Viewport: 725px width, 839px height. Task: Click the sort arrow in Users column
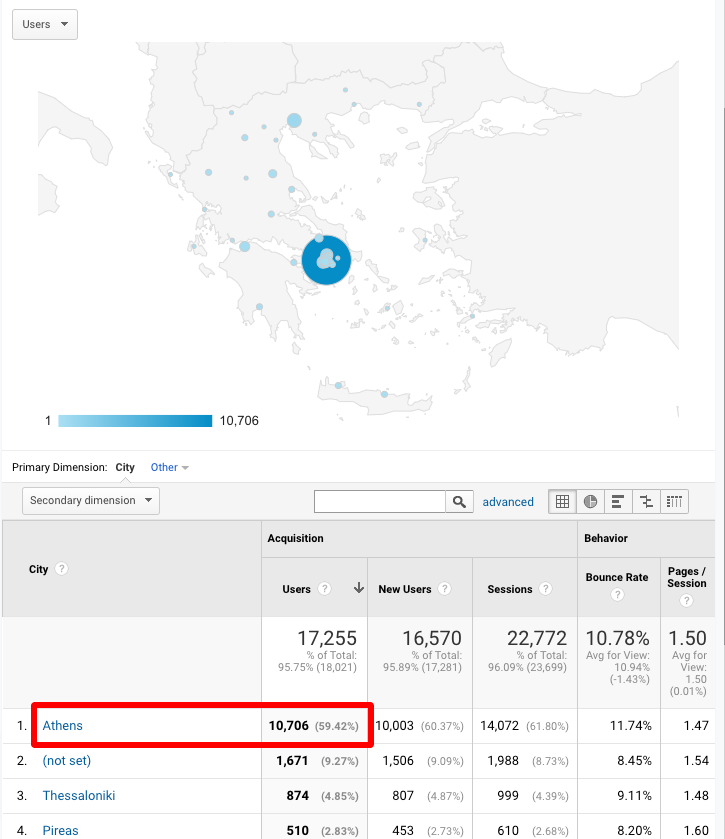click(x=358, y=589)
